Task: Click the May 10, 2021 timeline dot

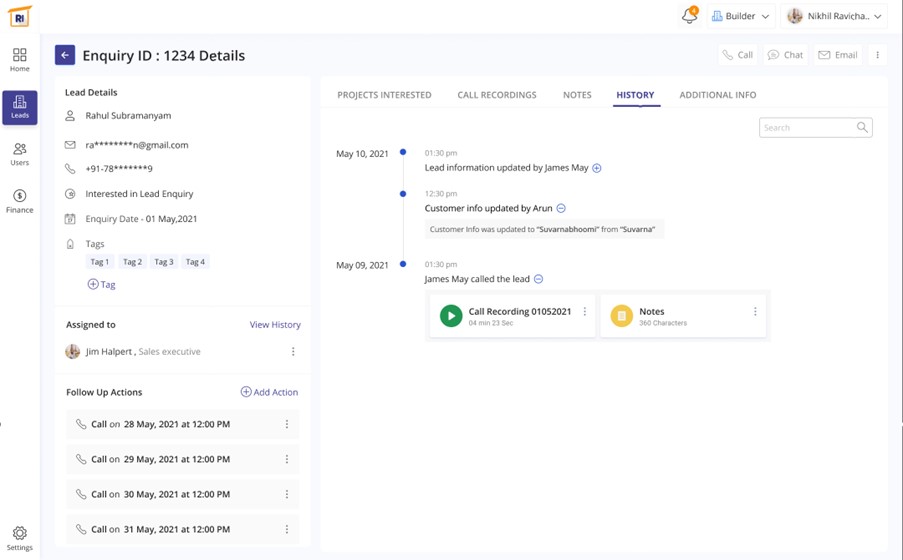Action: coord(403,153)
